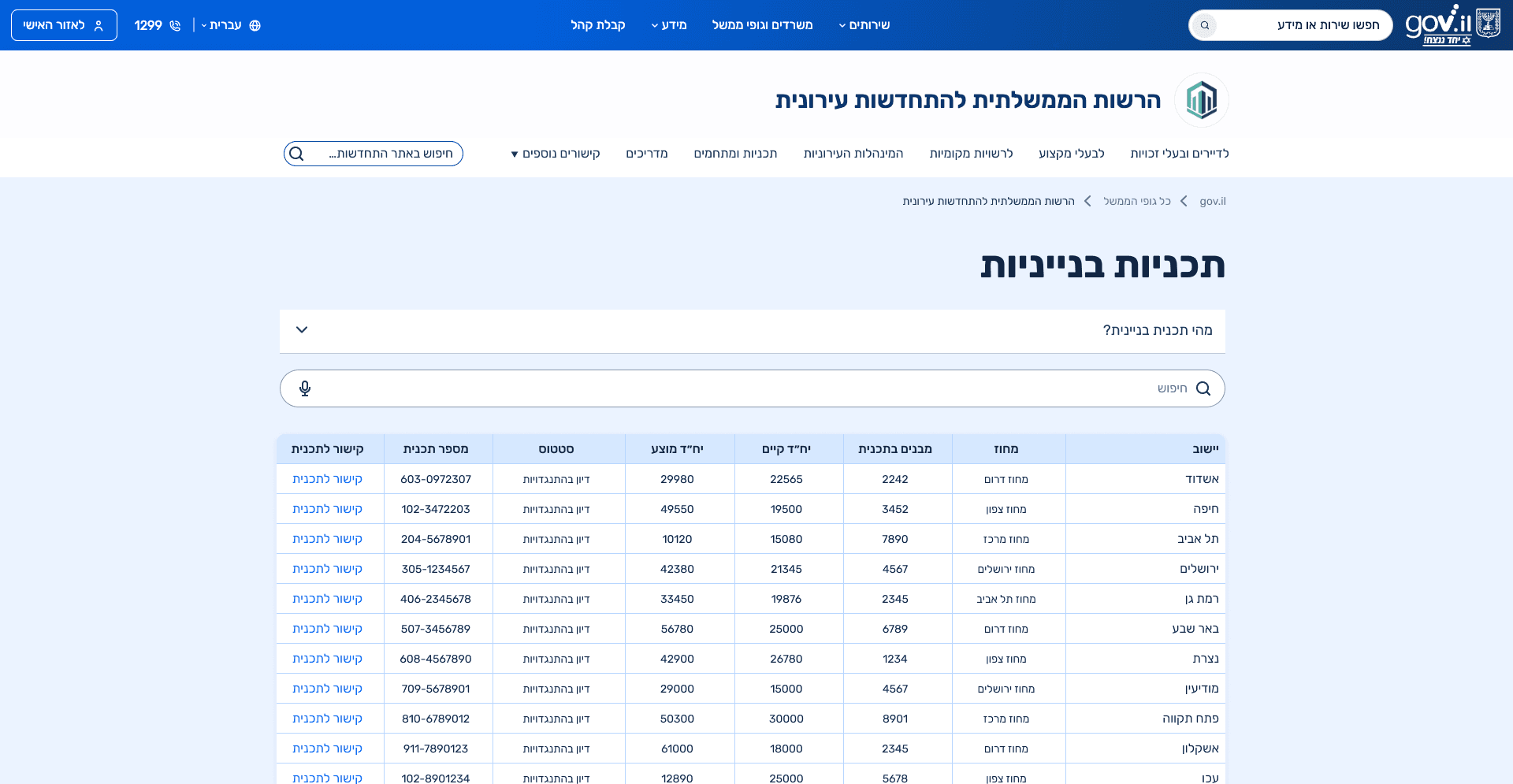Screen dimensions: 1513x784
Task: Open plan link for רמת גן row
Action: pos(327,599)
